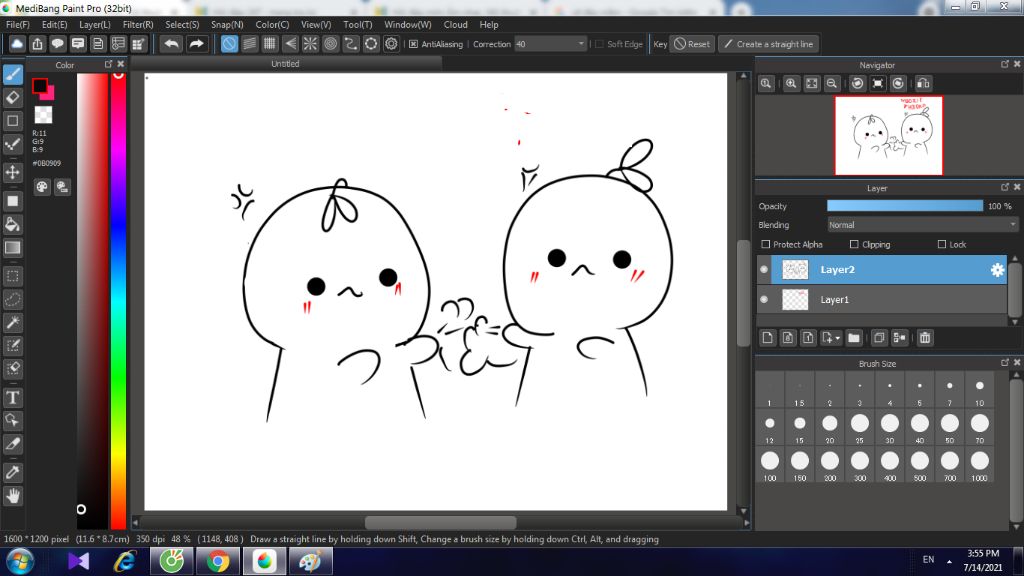
Task: Choose brush size 10
Action: point(979,391)
